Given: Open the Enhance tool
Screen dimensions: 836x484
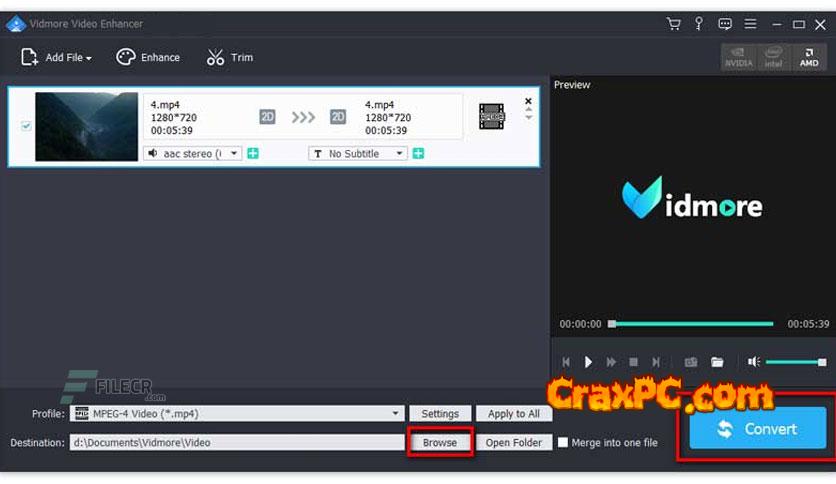Looking at the screenshot, I should pyautogui.click(x=148, y=57).
